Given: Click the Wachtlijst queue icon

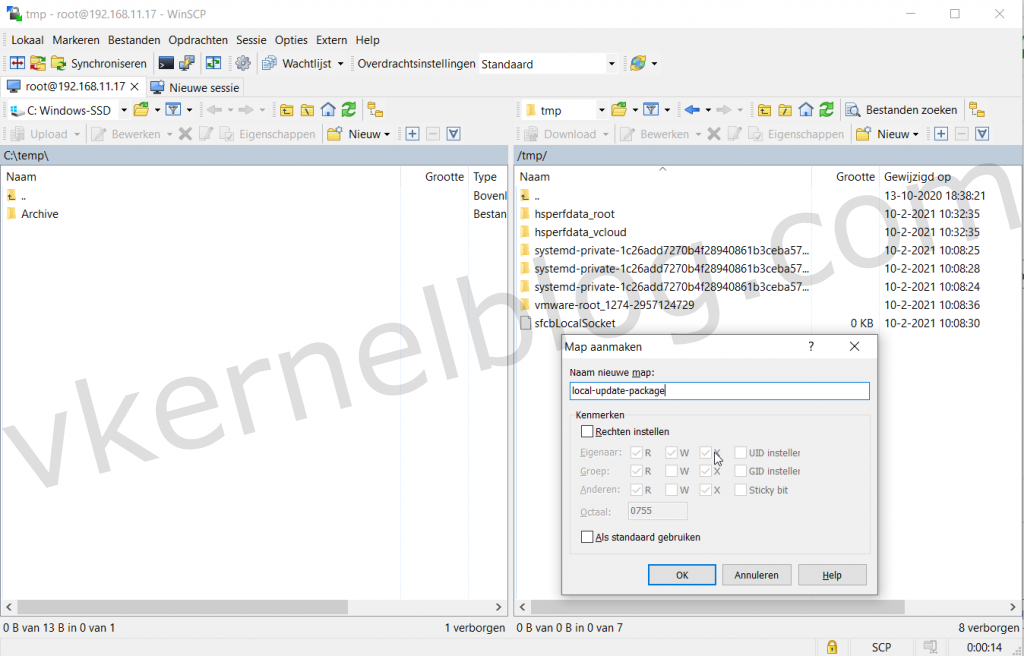Looking at the screenshot, I should [268, 62].
